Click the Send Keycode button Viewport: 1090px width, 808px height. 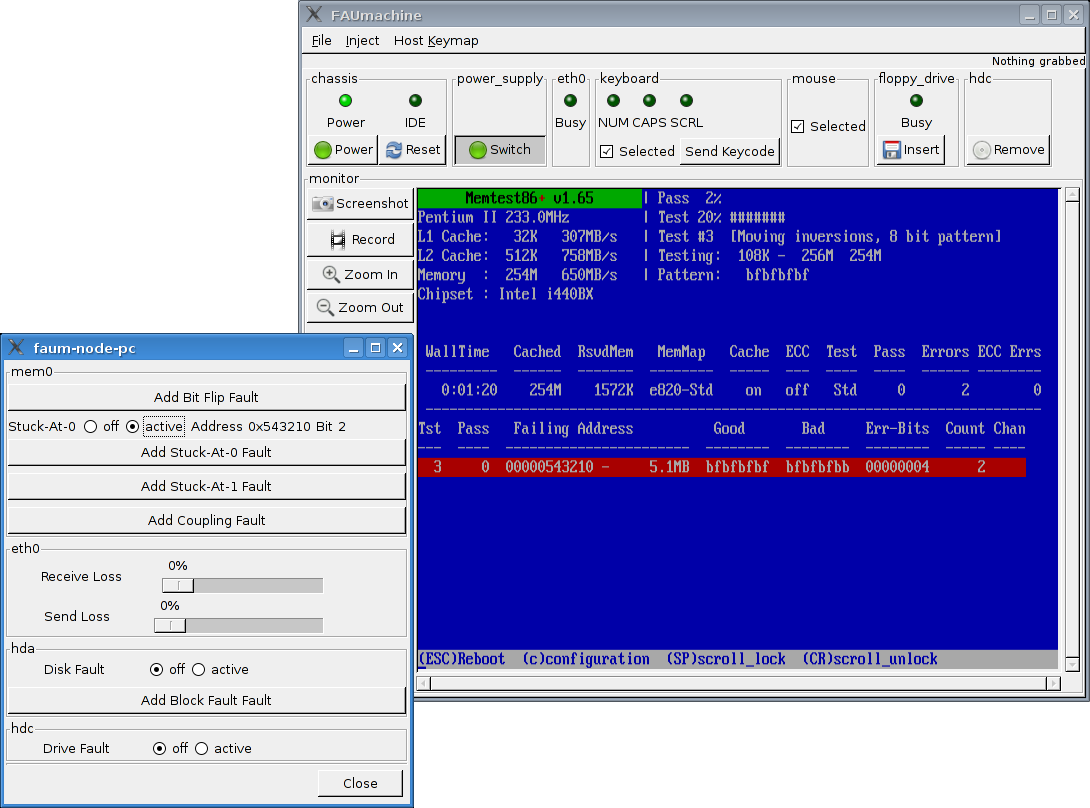tap(729, 152)
